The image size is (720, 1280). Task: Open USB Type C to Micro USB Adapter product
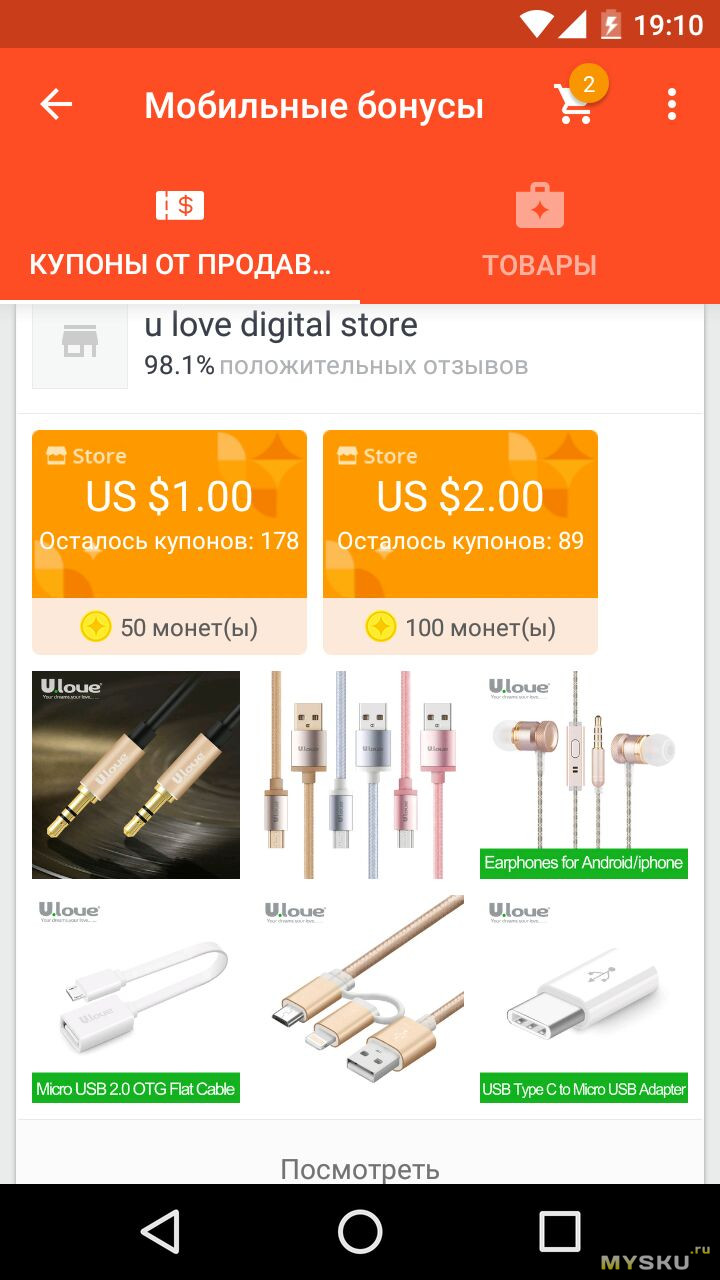click(x=584, y=999)
